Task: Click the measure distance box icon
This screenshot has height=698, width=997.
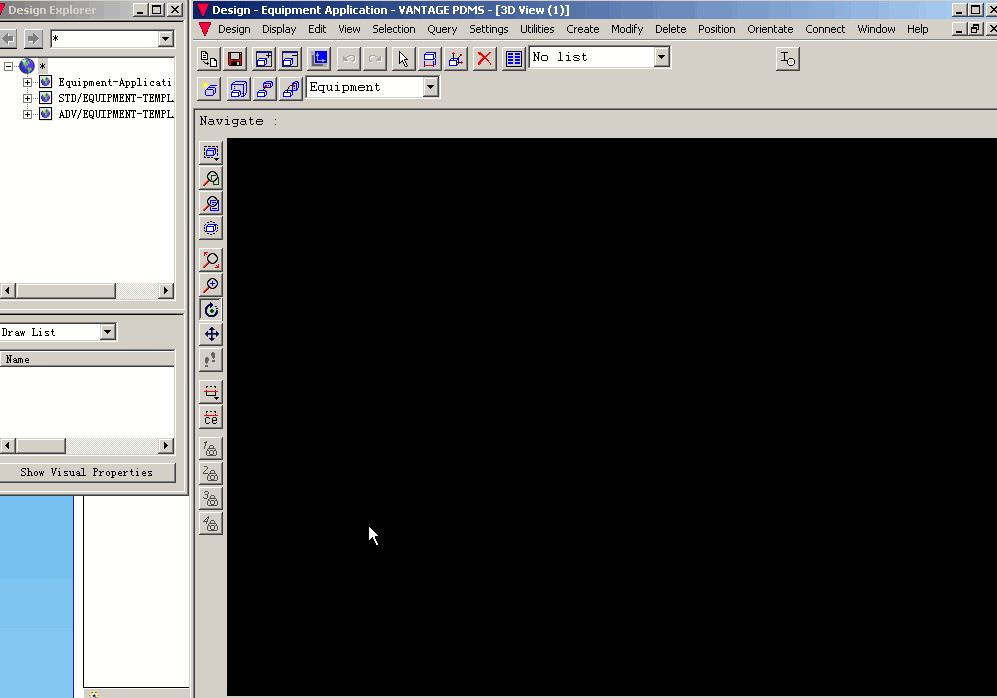Action: click(430, 59)
